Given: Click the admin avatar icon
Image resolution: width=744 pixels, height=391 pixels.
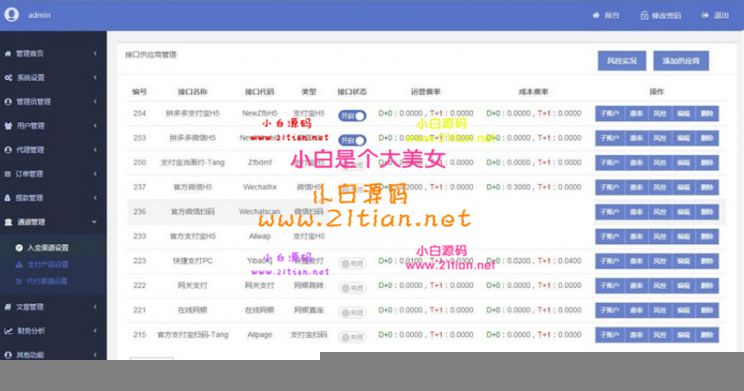Looking at the screenshot, I should point(11,15).
